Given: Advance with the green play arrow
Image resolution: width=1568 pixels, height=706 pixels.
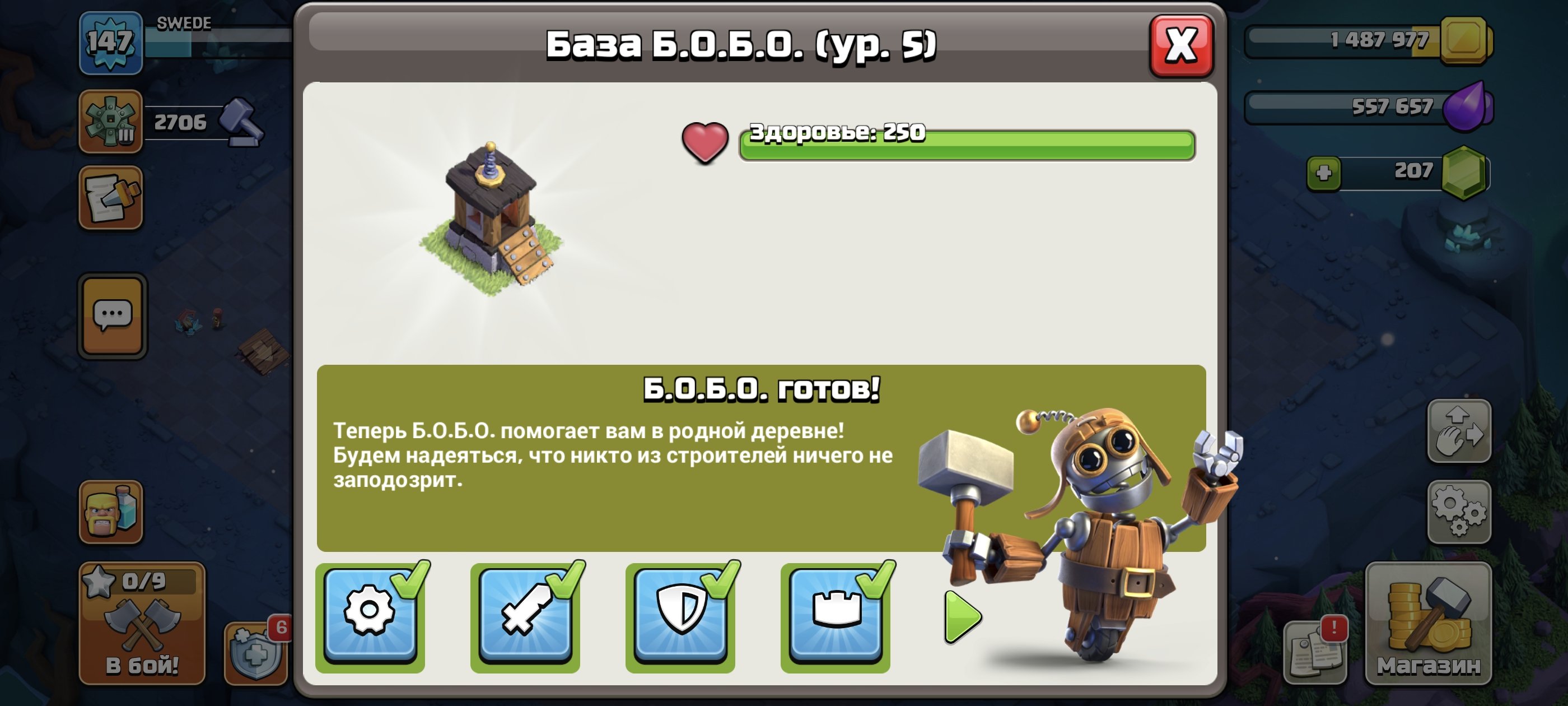Looking at the screenshot, I should tap(962, 617).
